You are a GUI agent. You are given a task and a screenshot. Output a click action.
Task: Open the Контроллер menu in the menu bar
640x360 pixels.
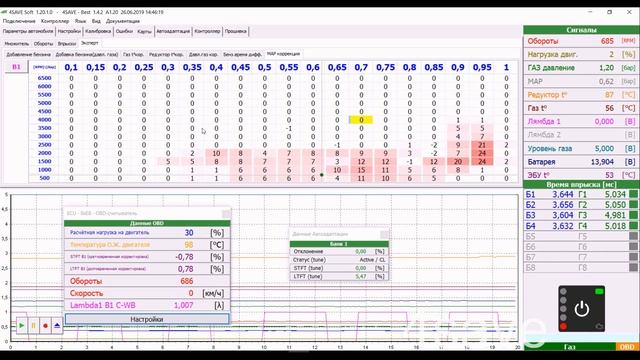[x=55, y=21]
